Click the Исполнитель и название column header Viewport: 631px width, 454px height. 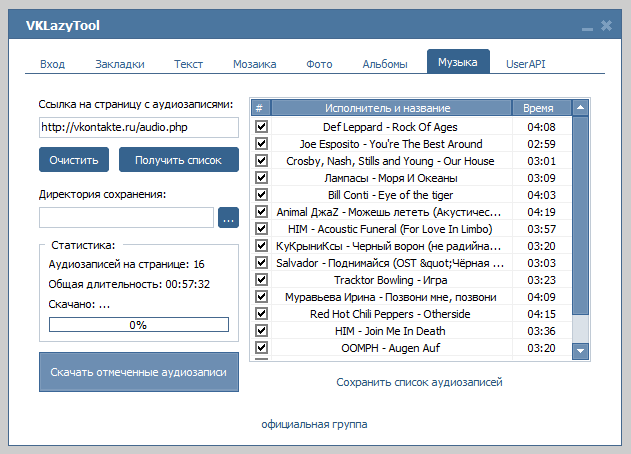tap(391, 107)
